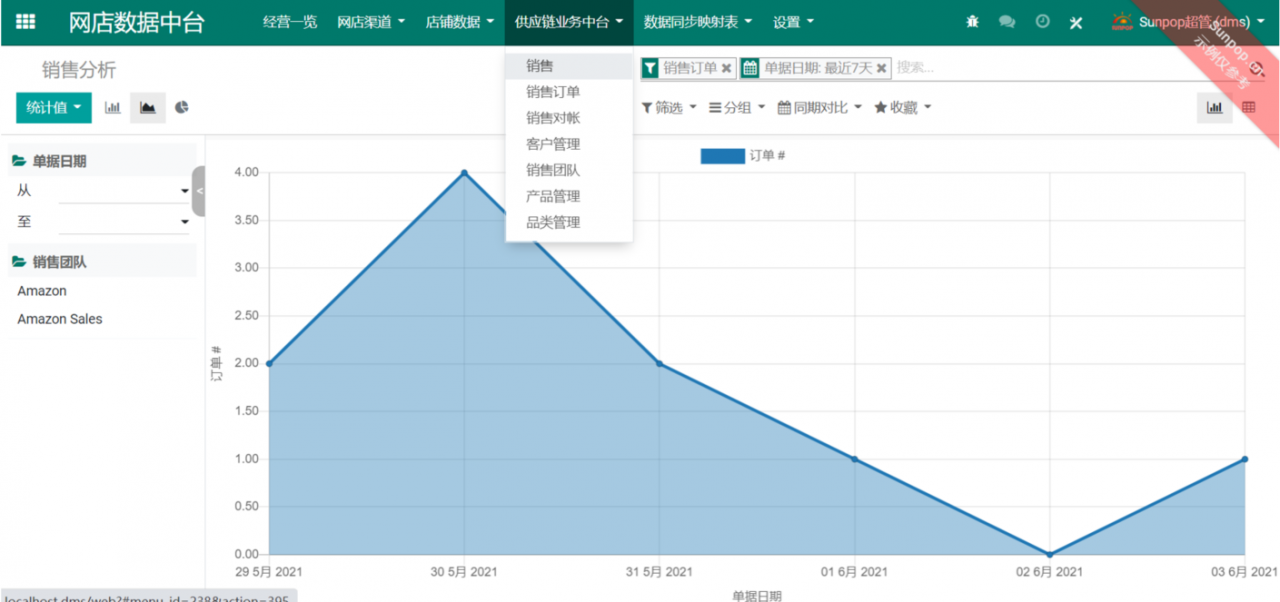Remove the 销售订单 filter tag
This screenshot has width=1280, height=602.
(726, 68)
